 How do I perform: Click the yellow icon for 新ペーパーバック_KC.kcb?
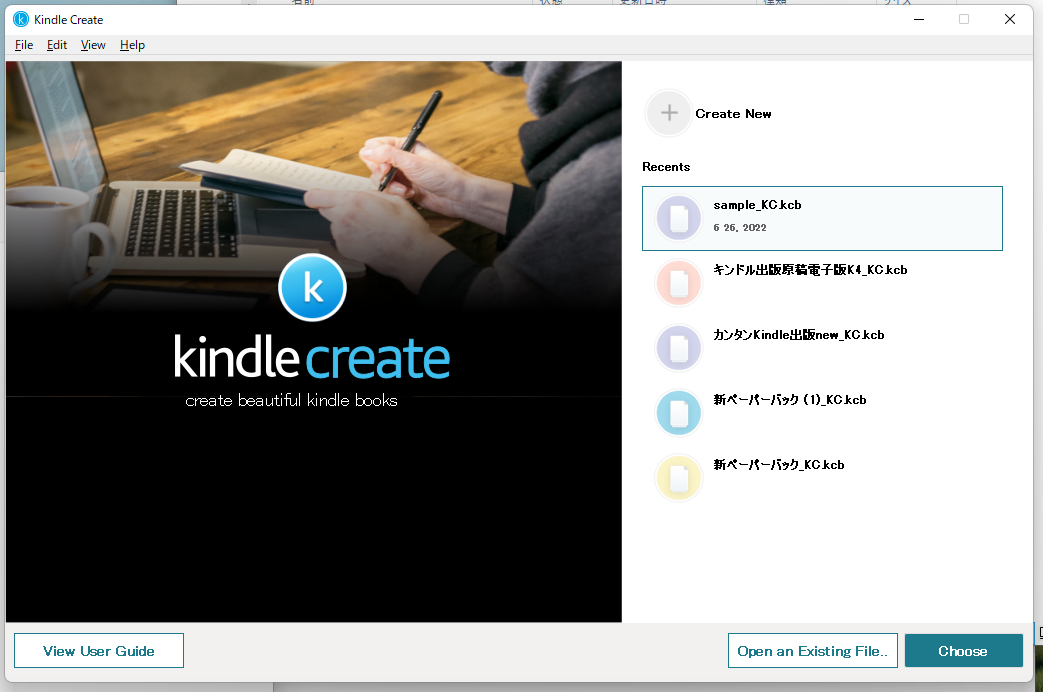tap(678, 478)
